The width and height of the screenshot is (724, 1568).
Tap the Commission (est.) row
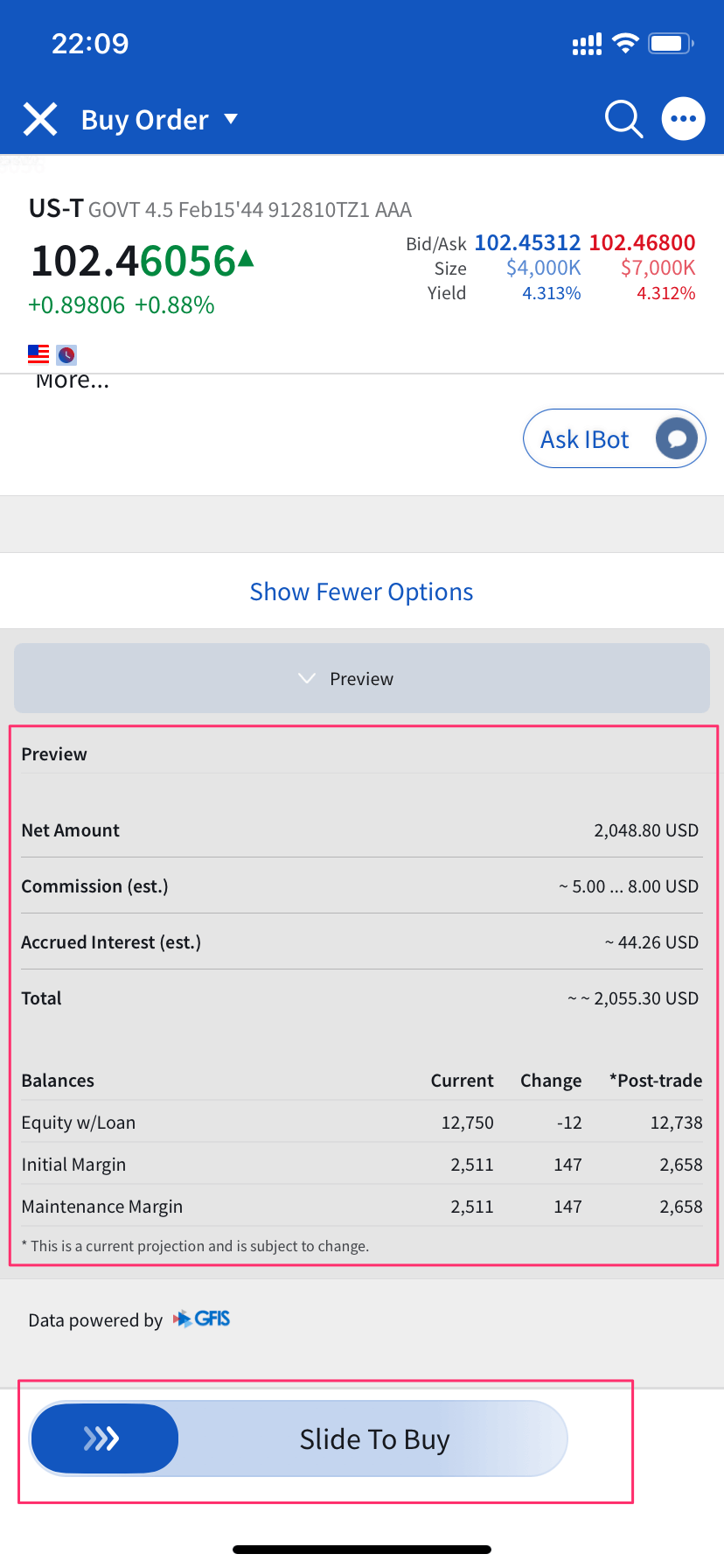pyautogui.click(x=360, y=886)
